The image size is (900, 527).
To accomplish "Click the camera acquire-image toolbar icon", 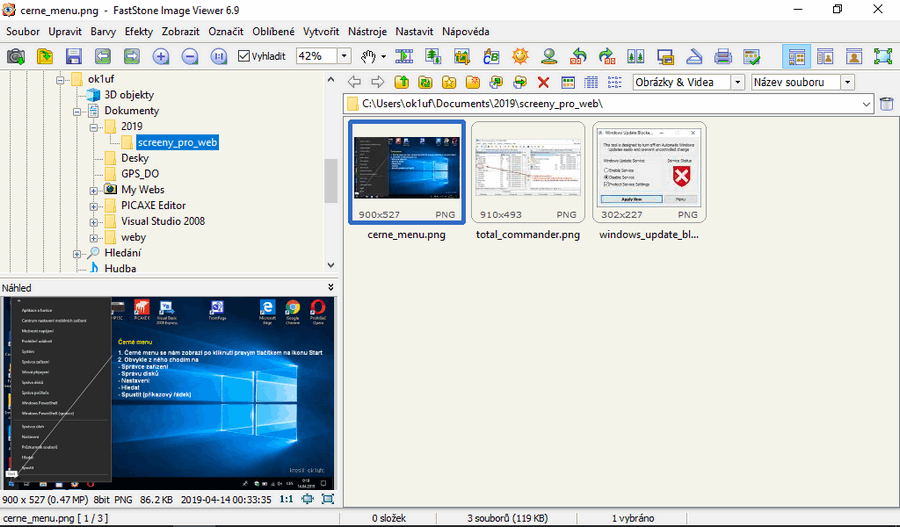I will pos(16,56).
